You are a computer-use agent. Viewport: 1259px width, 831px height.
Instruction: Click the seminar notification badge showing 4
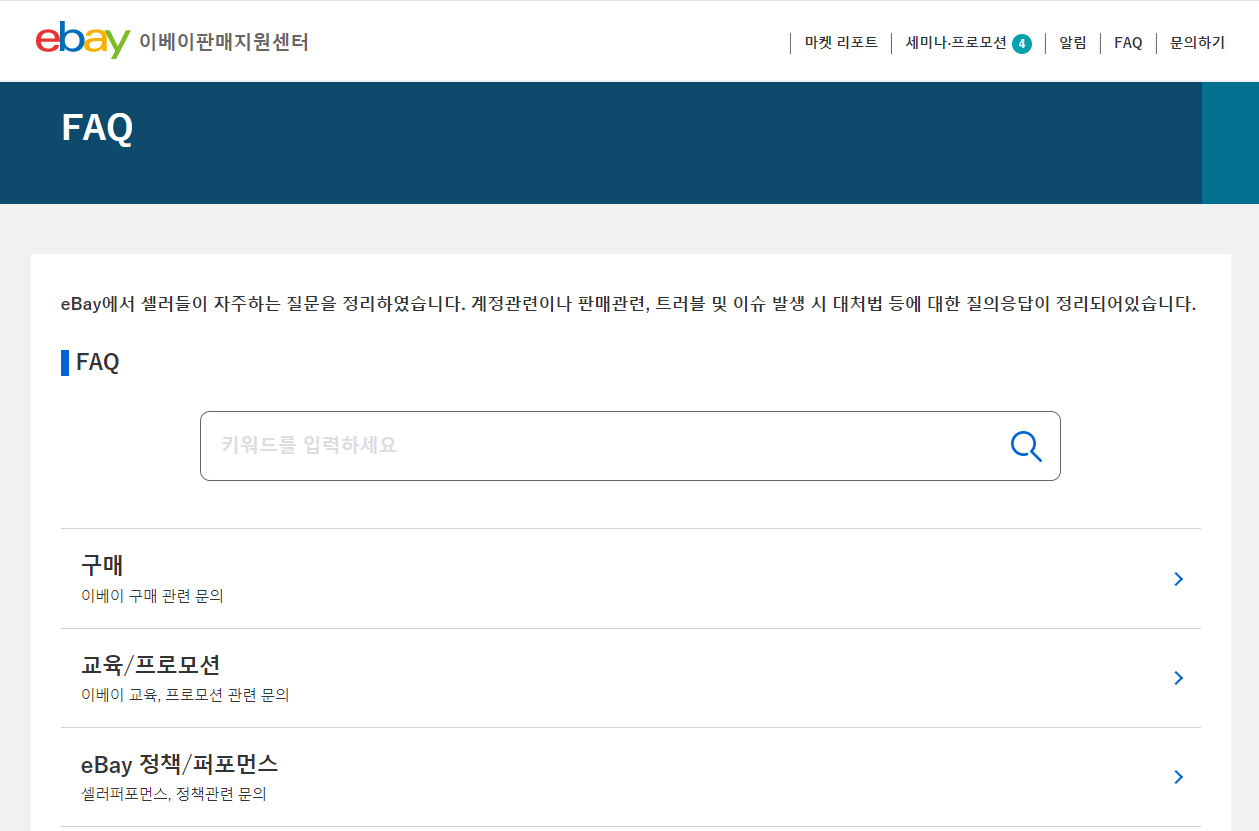coord(1021,43)
